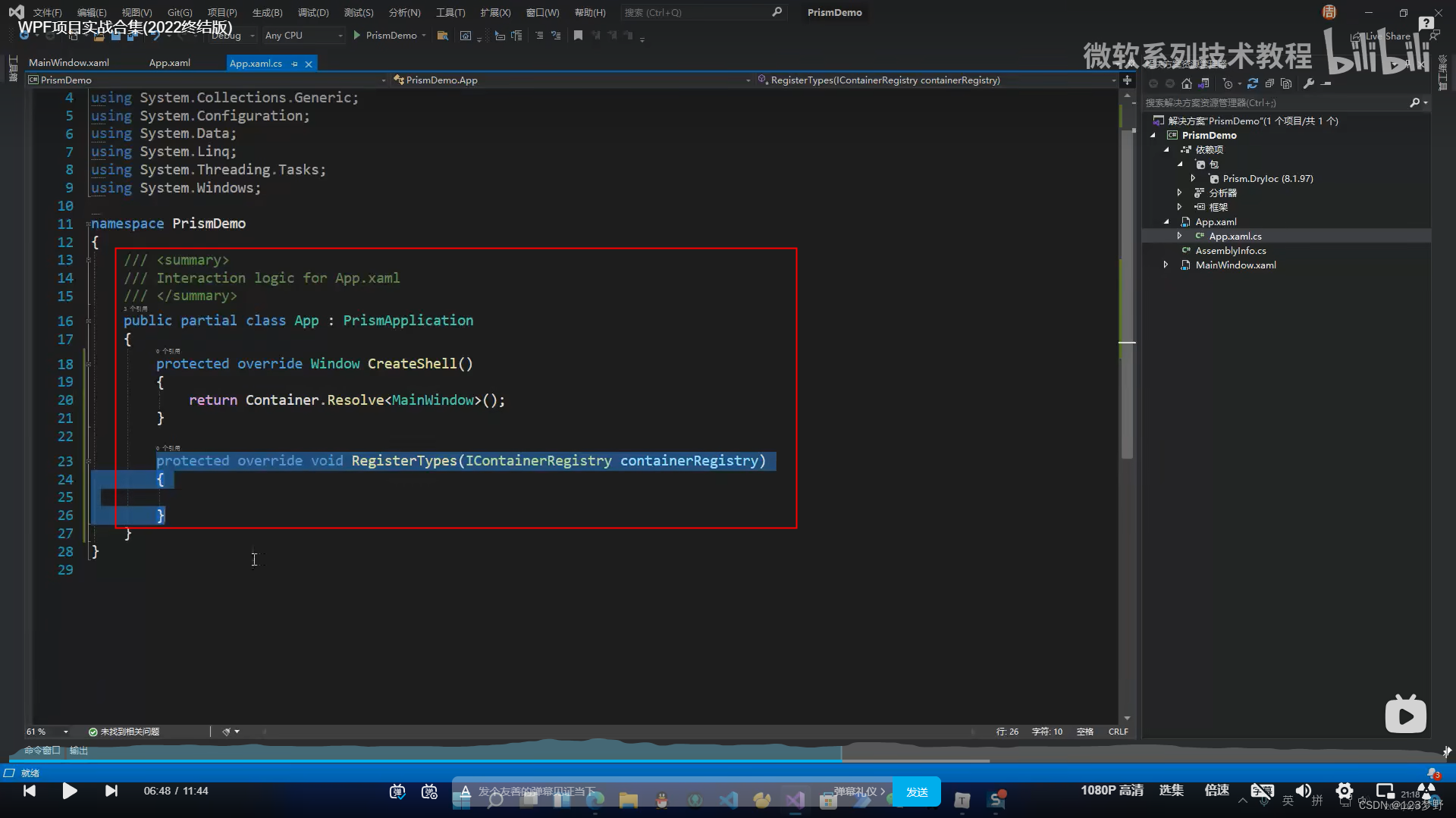The image size is (1456, 818).
Task: Seek on the video progress bar
Action: click(728, 760)
